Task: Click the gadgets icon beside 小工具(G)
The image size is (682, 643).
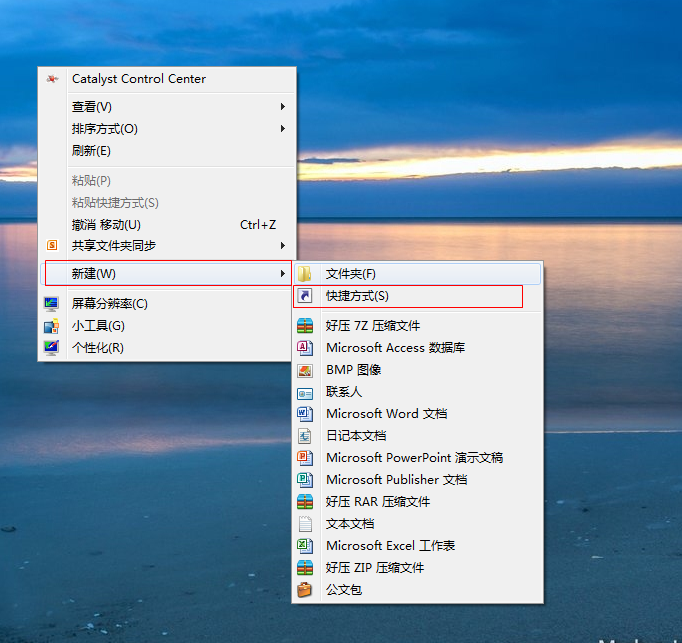Action: pos(51,326)
